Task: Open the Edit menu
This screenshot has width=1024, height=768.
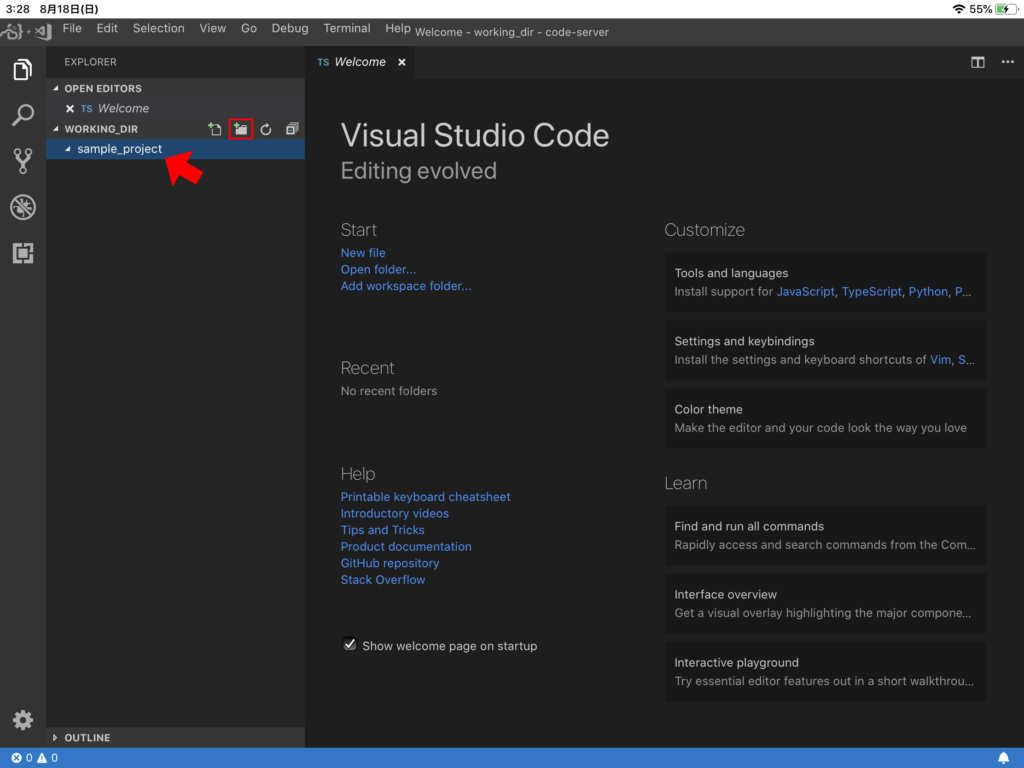Action: pos(107,29)
